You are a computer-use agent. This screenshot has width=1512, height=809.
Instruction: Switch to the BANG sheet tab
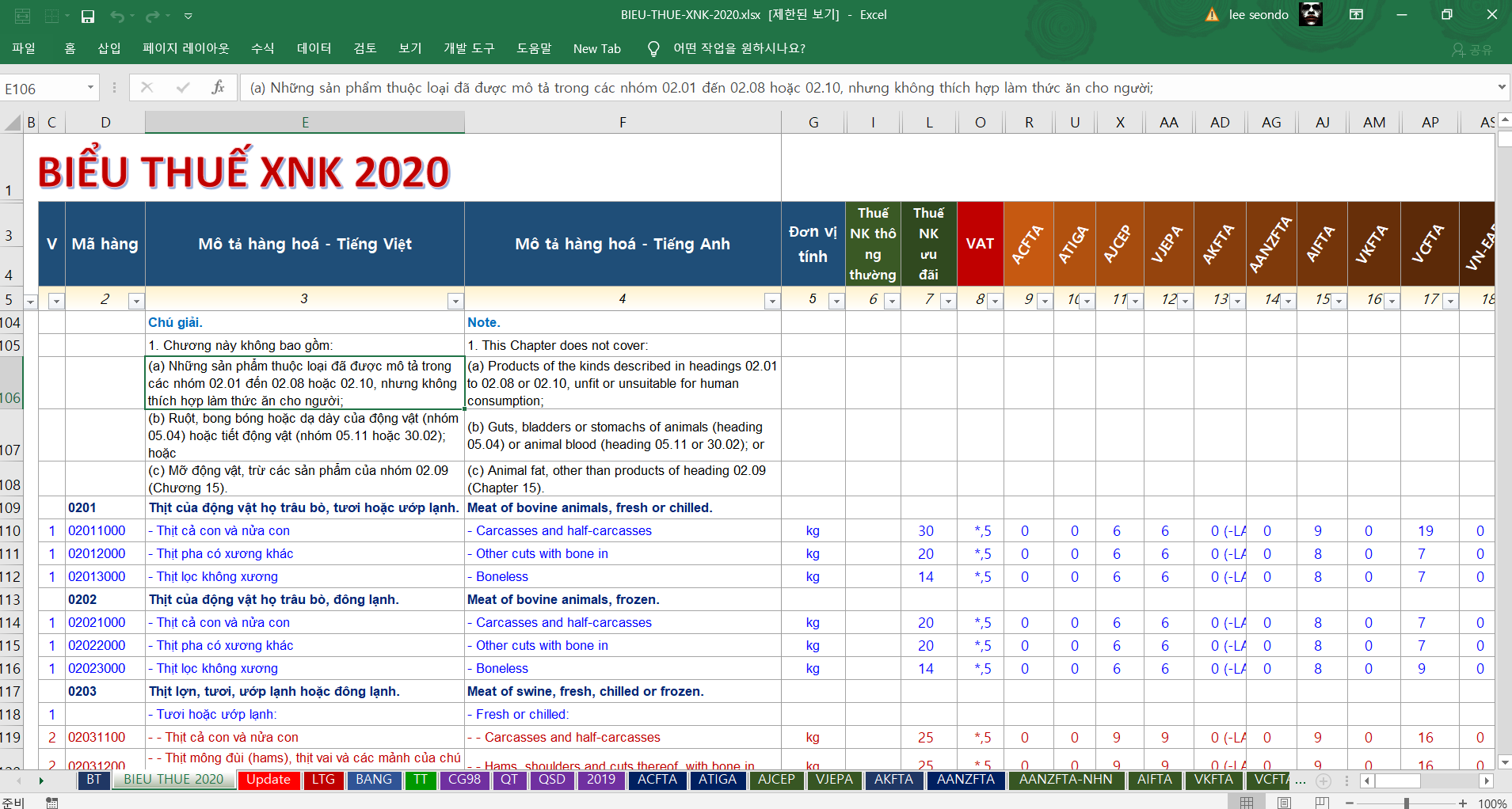[374, 780]
